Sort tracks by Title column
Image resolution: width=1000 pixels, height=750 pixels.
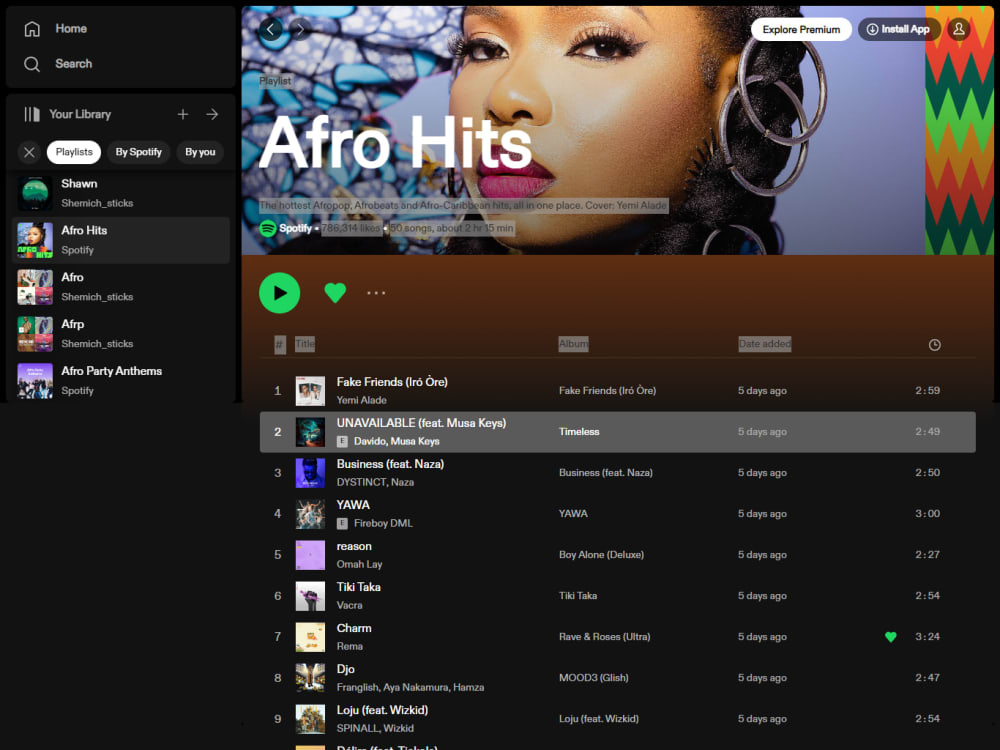coord(305,344)
